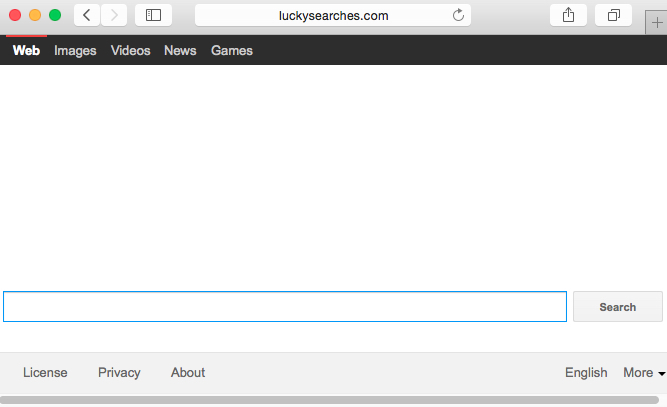The image size is (667, 407).
Task: Open the Games tab
Action: coord(232,51)
